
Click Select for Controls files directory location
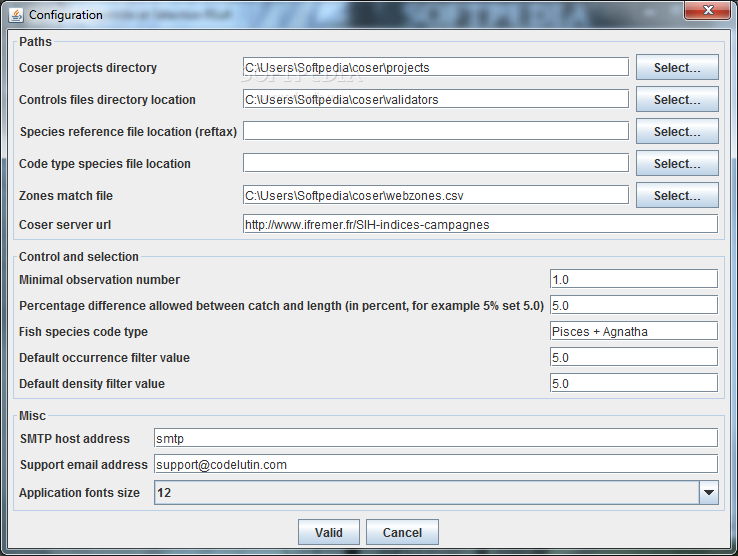[677, 99]
